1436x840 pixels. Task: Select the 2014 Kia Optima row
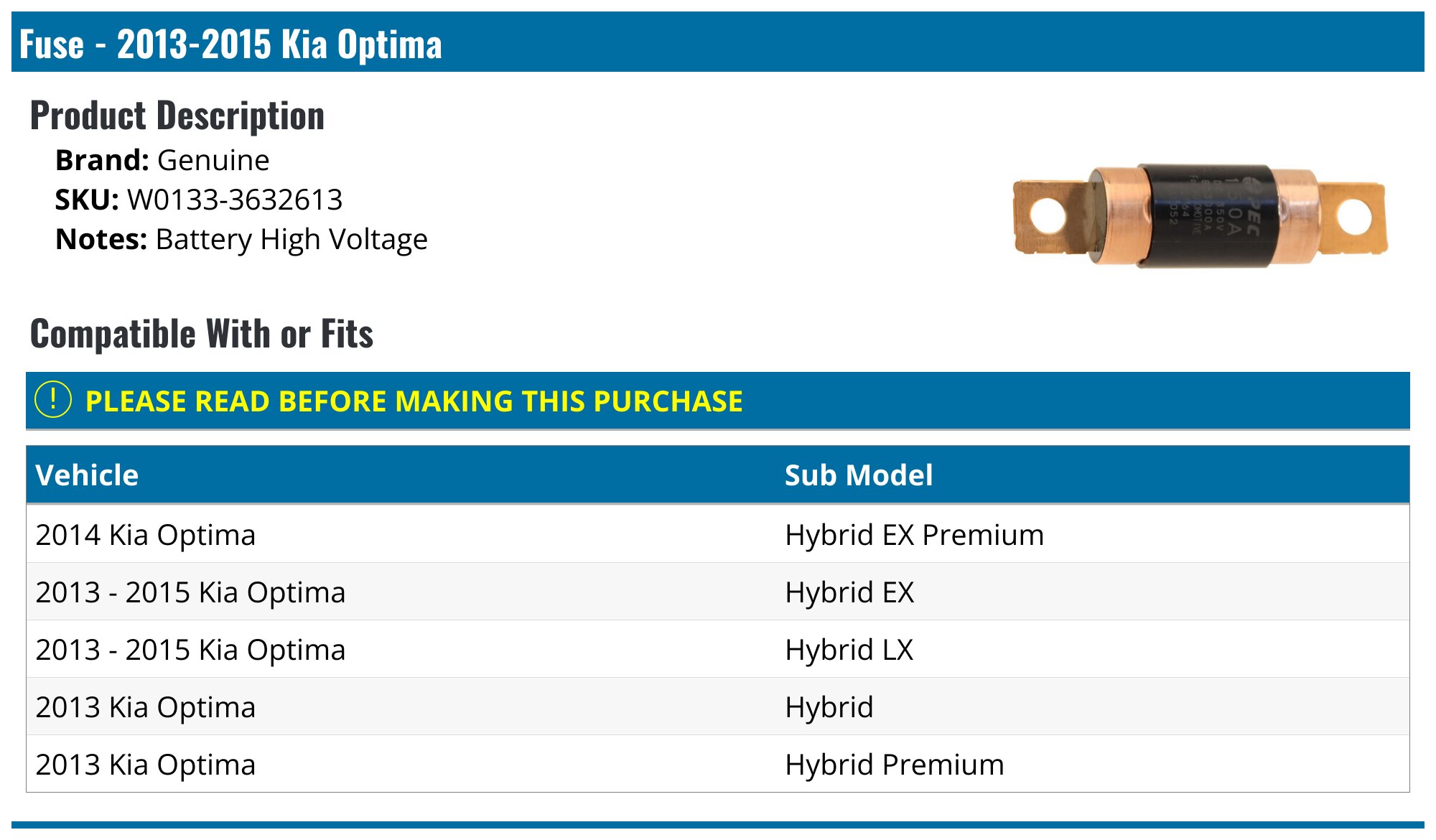click(x=718, y=535)
